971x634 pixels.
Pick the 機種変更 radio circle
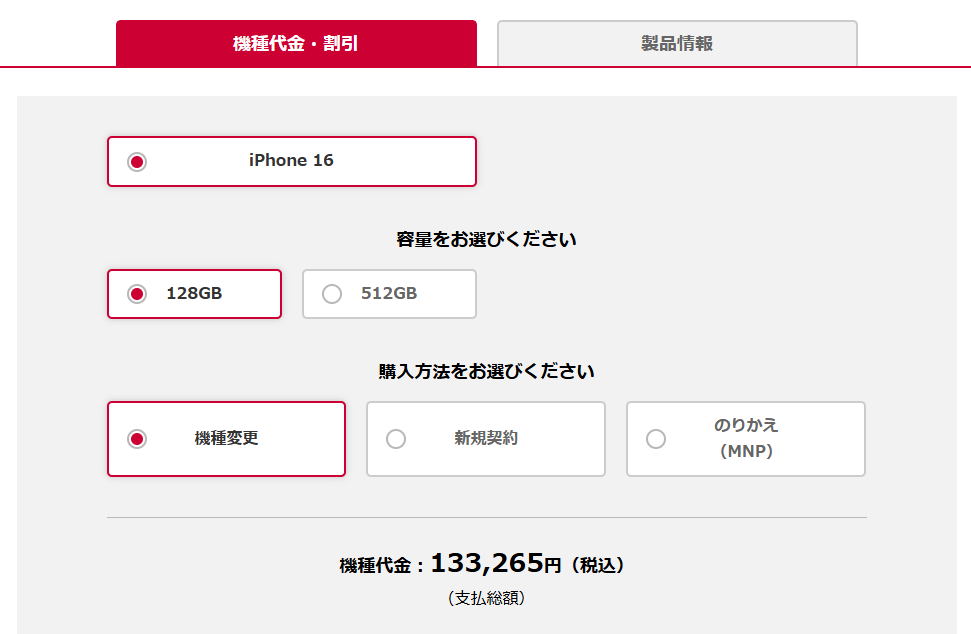click(x=137, y=439)
